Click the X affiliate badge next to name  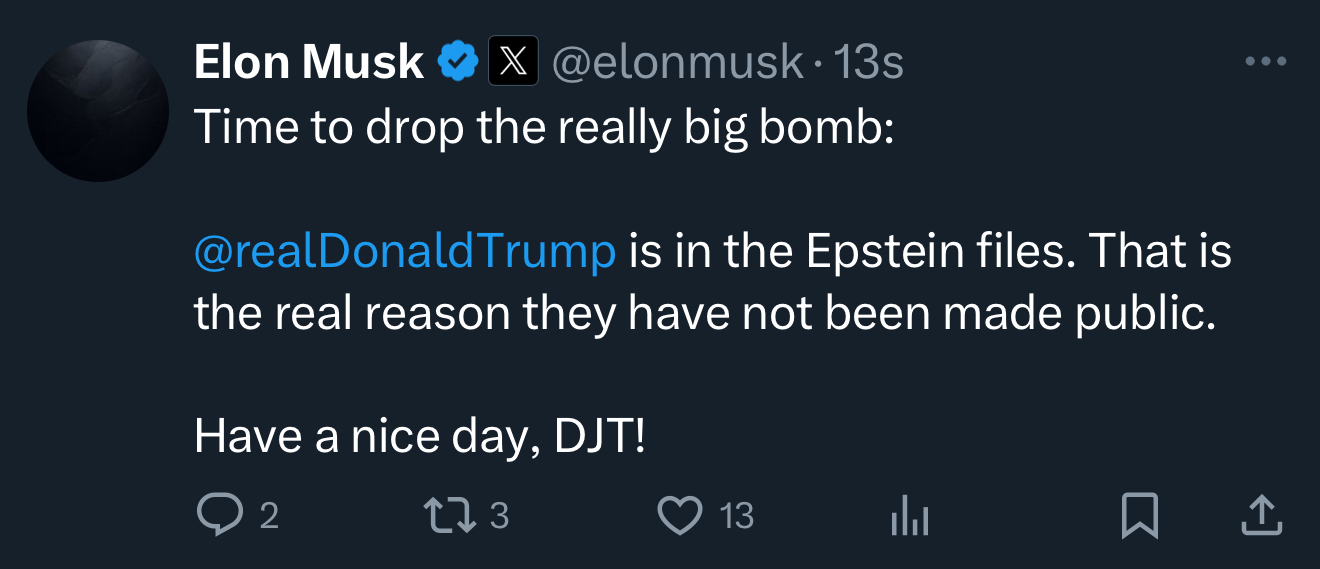pyautogui.click(x=512, y=63)
